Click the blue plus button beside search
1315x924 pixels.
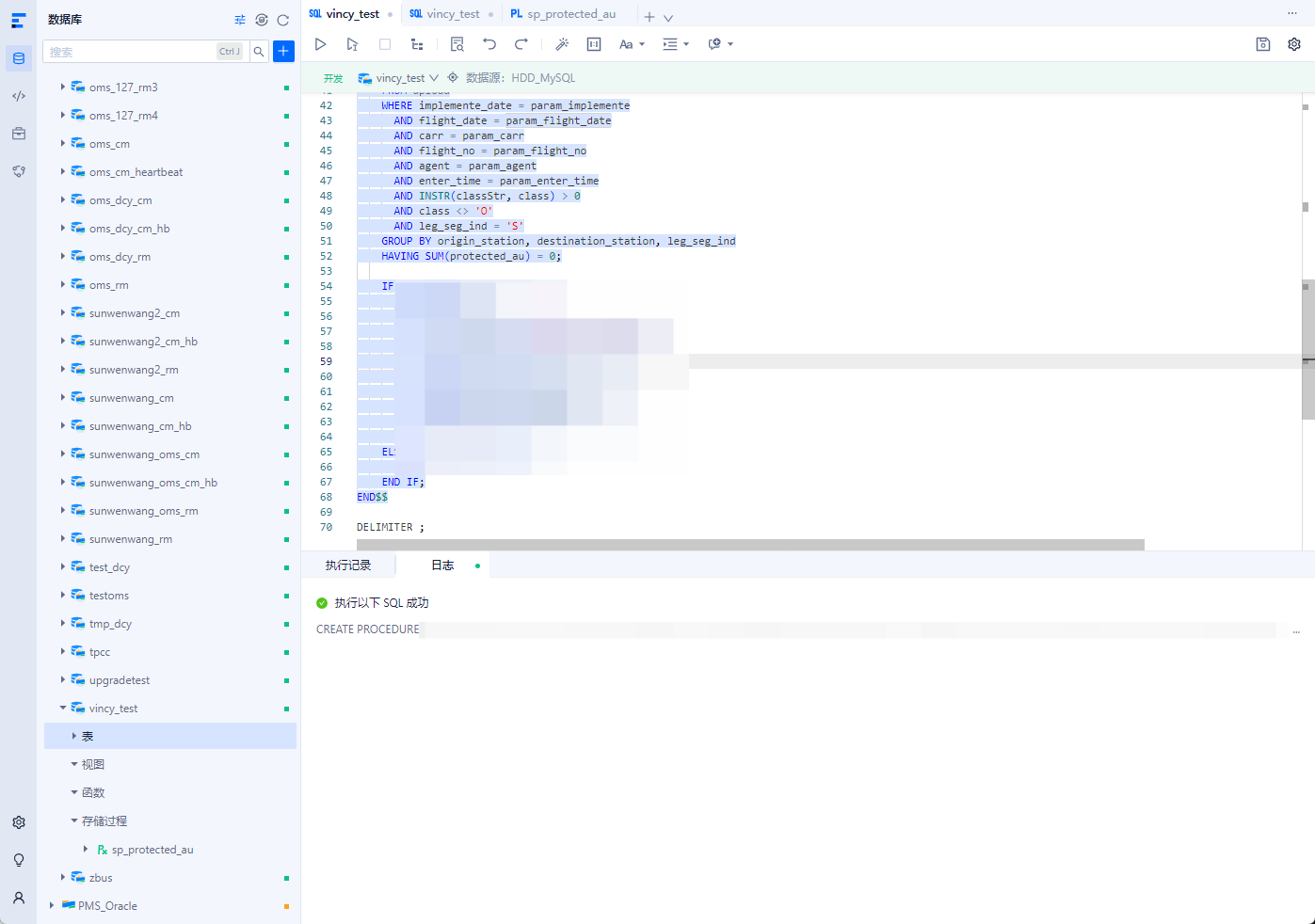pos(283,52)
